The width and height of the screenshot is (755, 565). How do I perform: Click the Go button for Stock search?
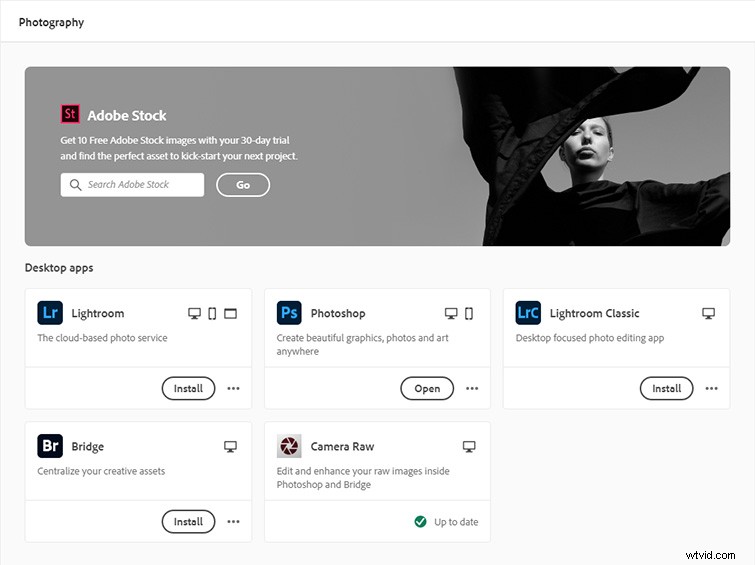[x=243, y=185]
